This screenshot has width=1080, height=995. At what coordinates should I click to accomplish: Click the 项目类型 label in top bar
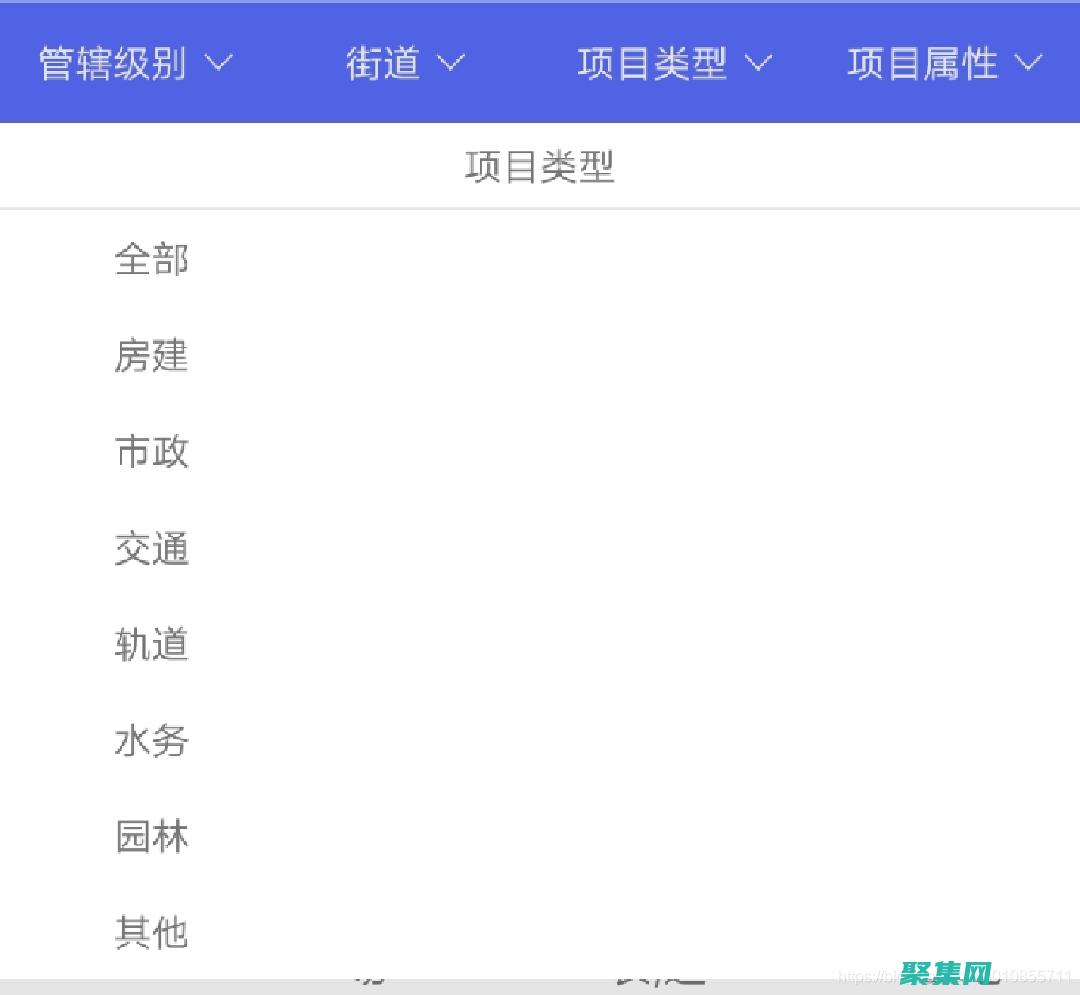pos(651,62)
